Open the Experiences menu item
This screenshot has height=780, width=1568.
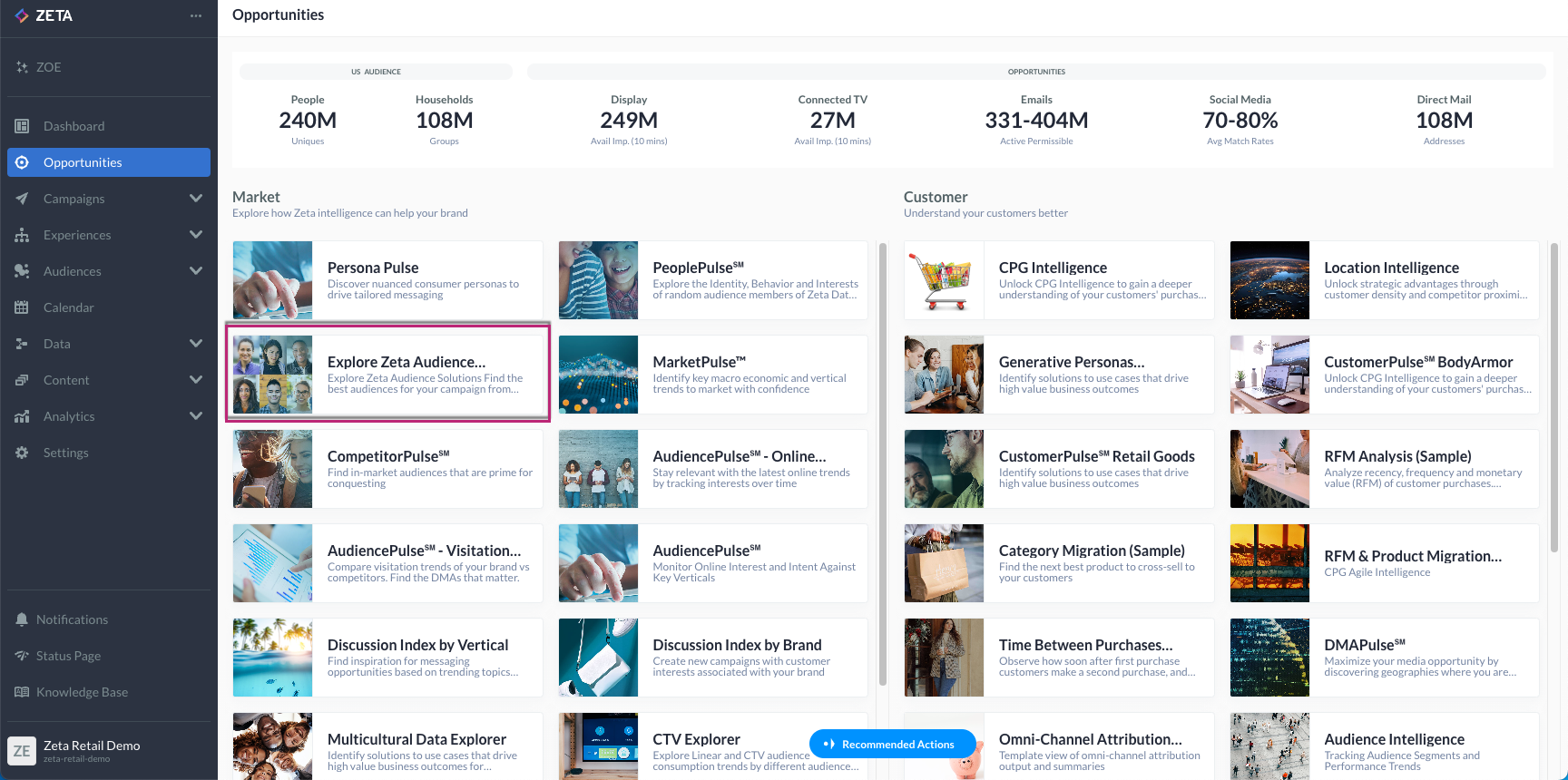pos(77,235)
